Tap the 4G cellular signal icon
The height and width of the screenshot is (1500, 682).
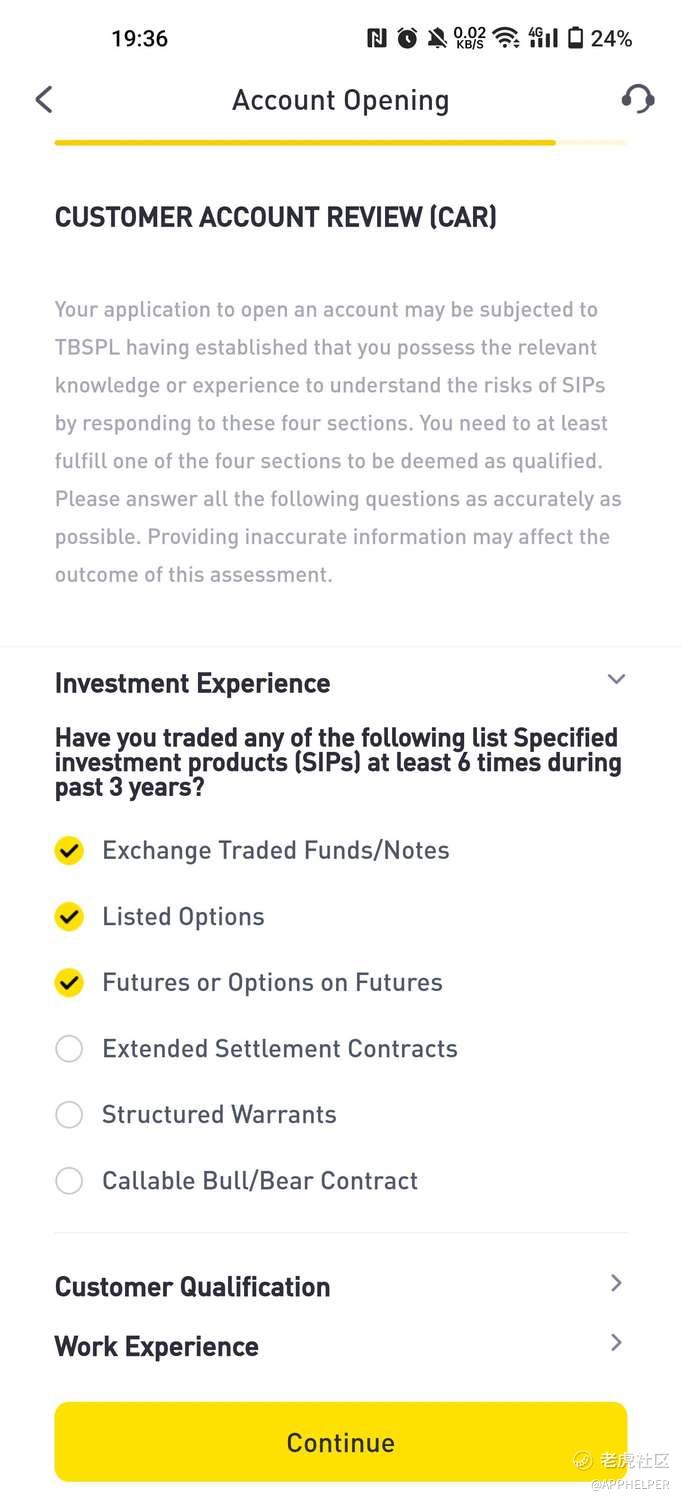coord(543,39)
